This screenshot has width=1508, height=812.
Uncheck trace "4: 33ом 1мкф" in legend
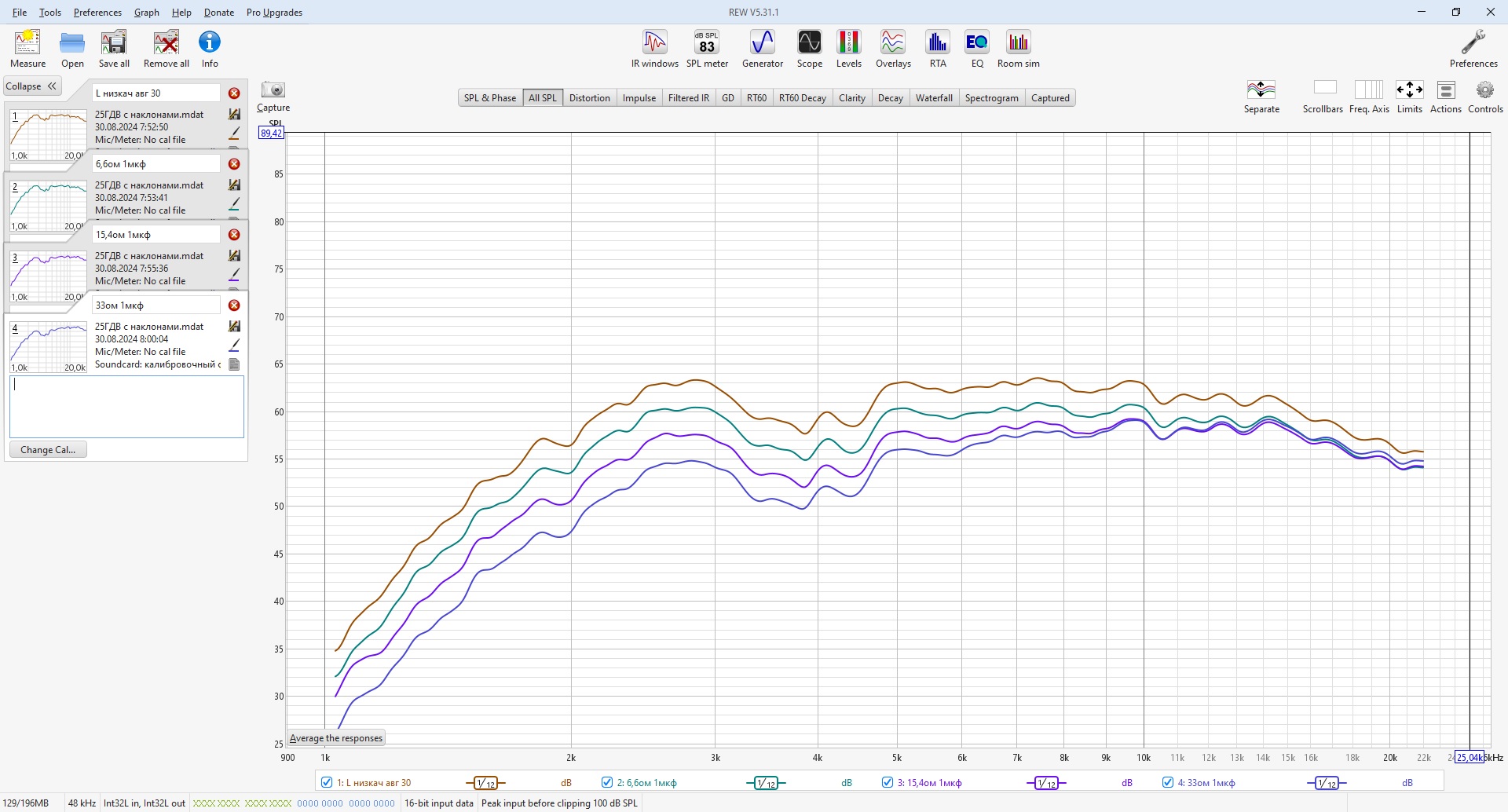1168,782
